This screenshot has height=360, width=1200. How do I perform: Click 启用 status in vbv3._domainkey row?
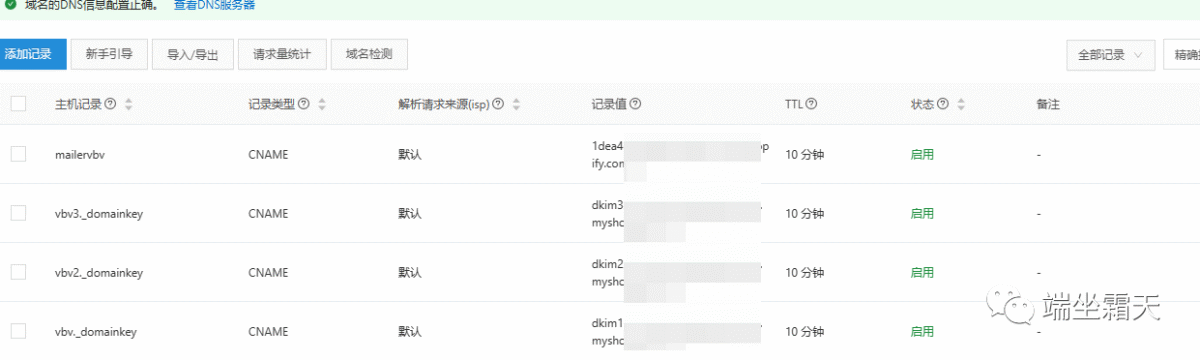tap(922, 214)
